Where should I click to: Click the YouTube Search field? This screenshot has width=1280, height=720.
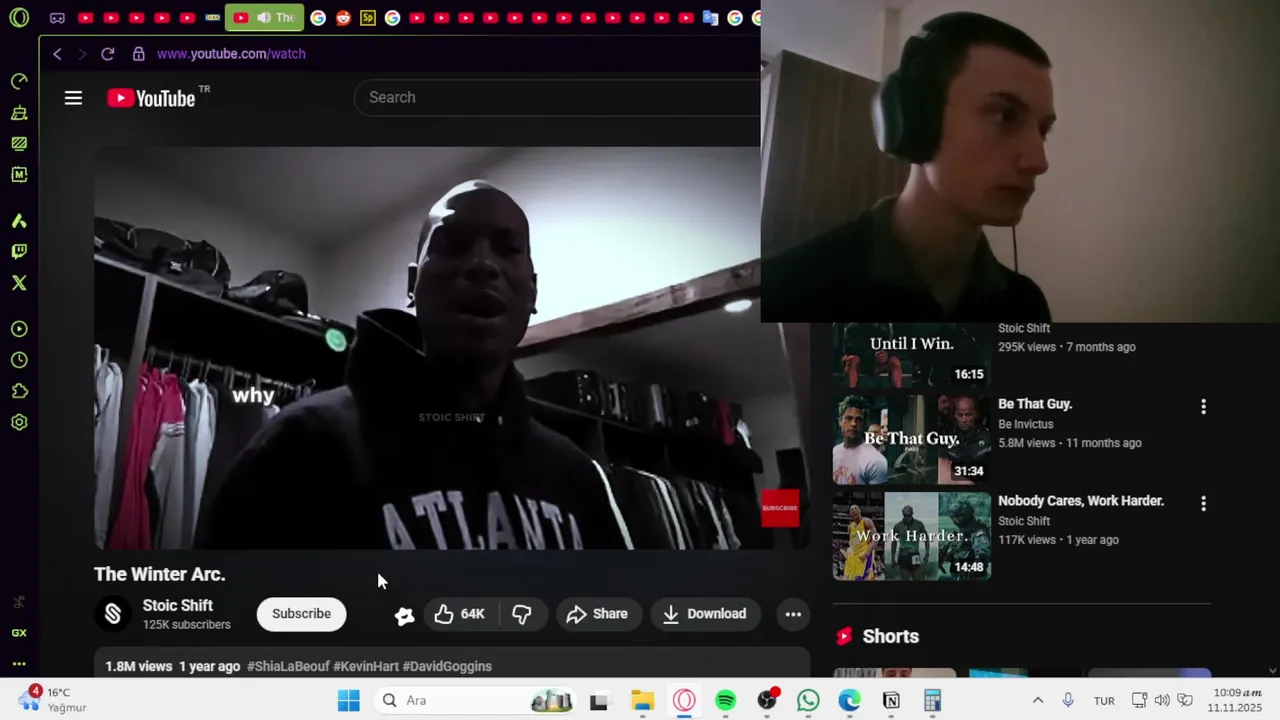tap(557, 97)
